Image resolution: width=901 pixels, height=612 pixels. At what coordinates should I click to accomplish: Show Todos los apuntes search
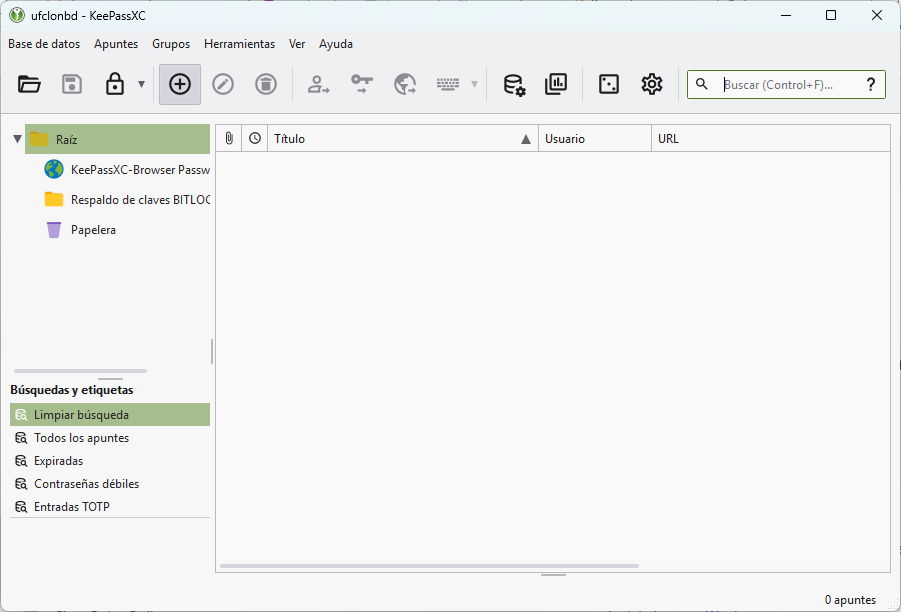(x=110, y=438)
